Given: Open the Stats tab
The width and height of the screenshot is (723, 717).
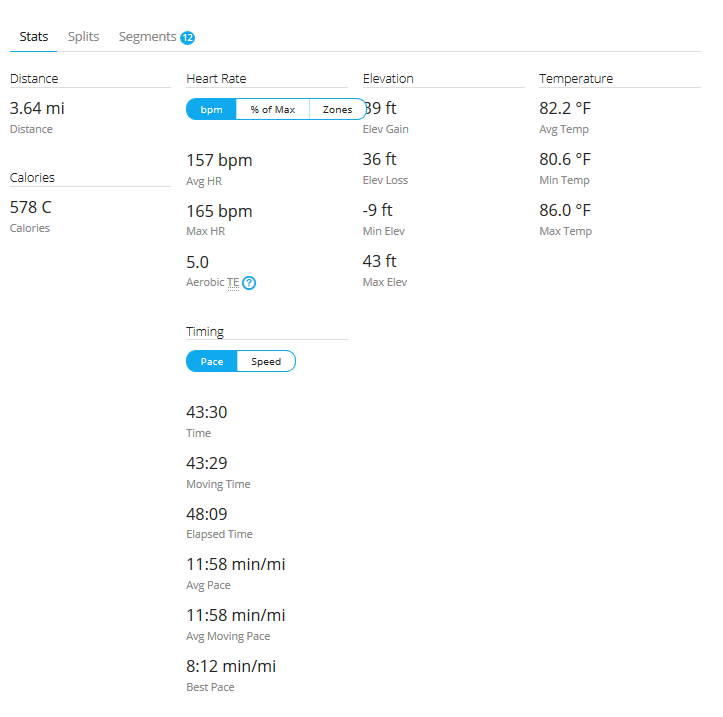Looking at the screenshot, I should pyautogui.click(x=34, y=37).
